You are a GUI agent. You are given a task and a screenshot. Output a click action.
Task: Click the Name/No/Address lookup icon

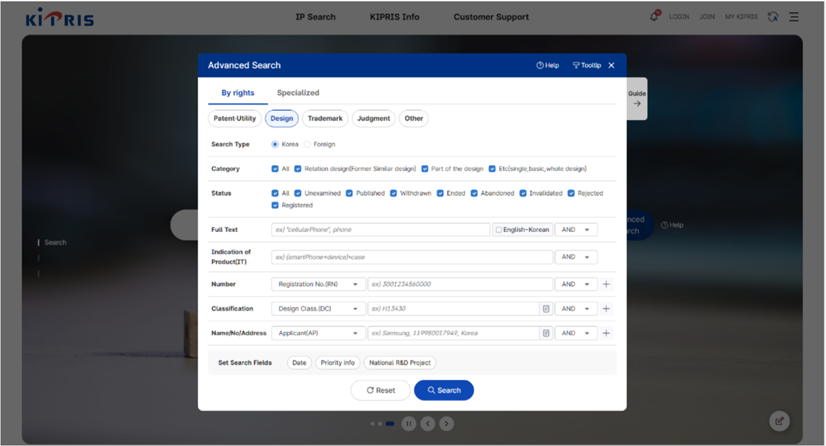[546, 333]
